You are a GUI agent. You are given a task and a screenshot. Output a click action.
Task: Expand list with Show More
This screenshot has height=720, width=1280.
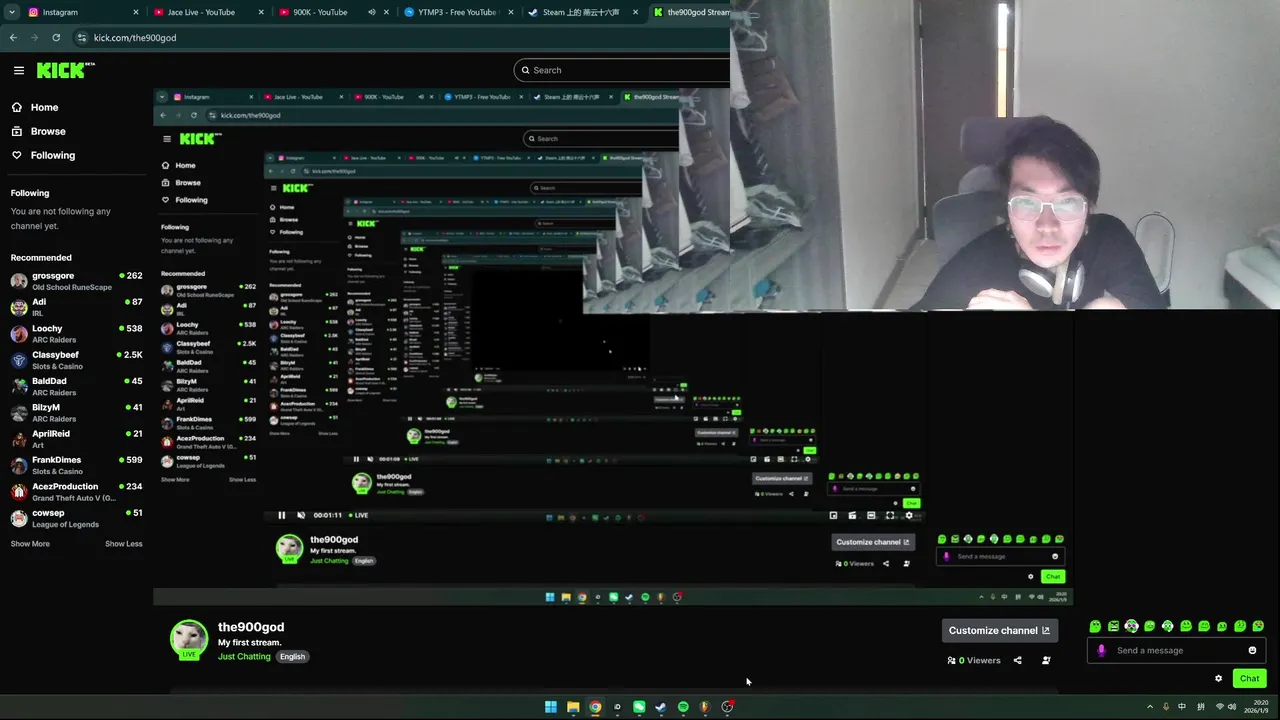pyautogui.click(x=30, y=544)
